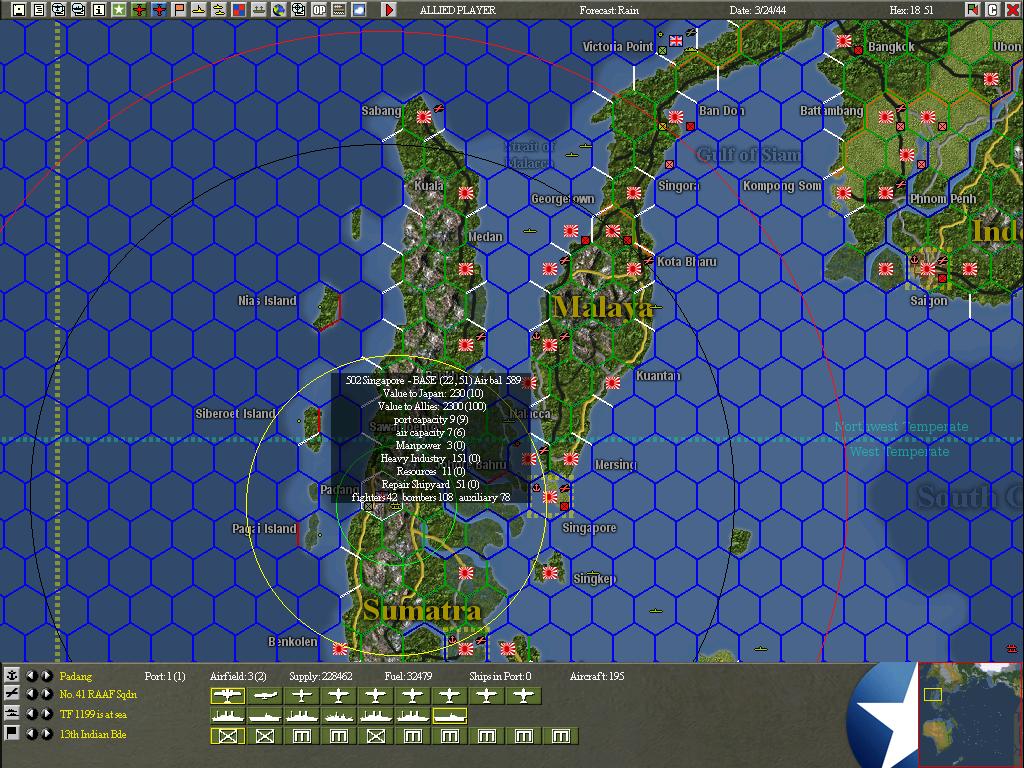Click the Siberoet Island map label

pyautogui.click(x=235, y=413)
